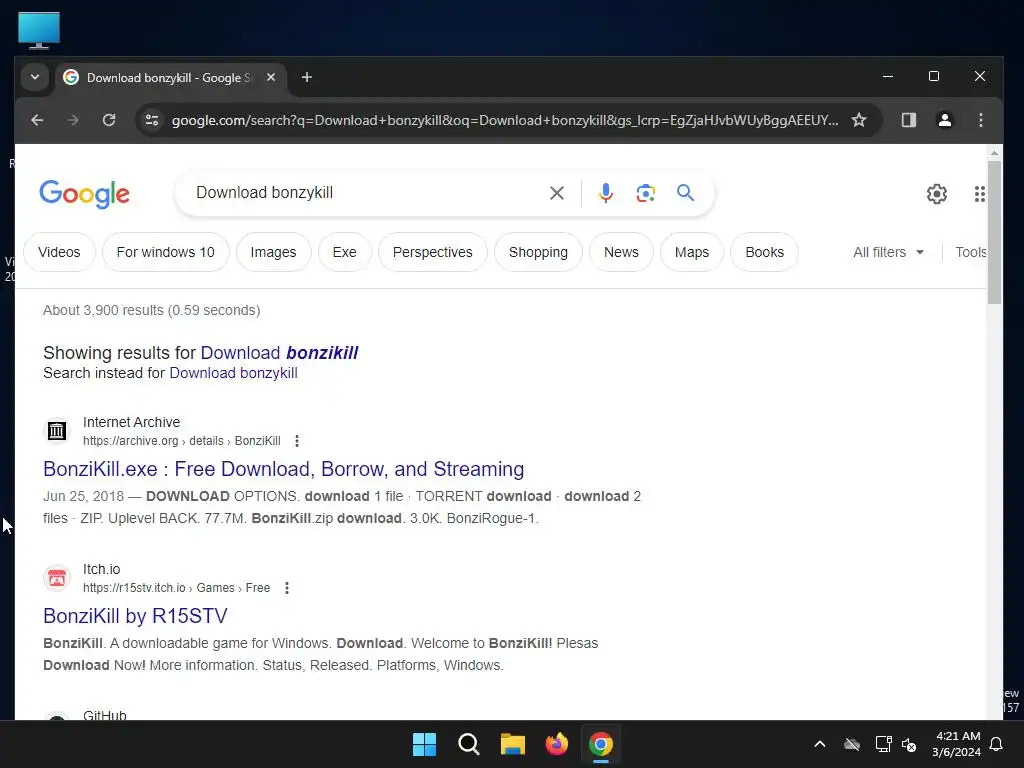The image size is (1024, 768).
Task: Search instead for Download bonzykill
Action: [x=233, y=373]
